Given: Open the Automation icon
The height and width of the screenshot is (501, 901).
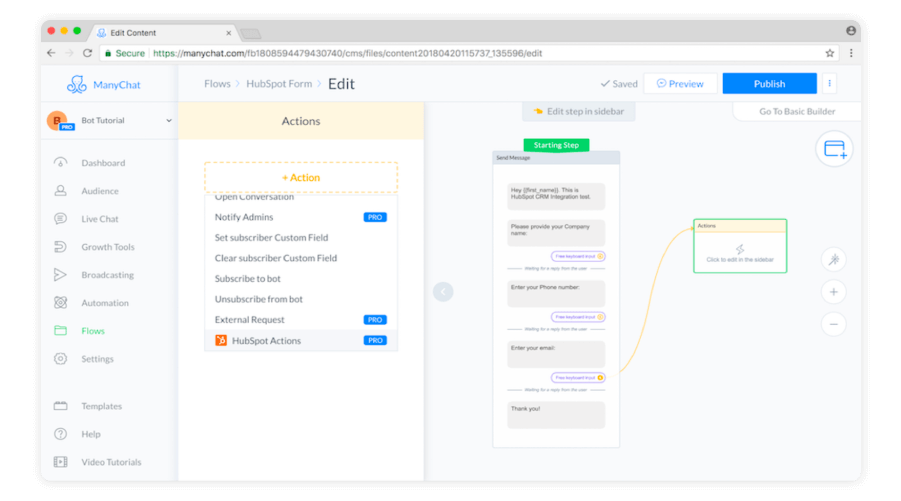Looking at the screenshot, I should point(60,302).
